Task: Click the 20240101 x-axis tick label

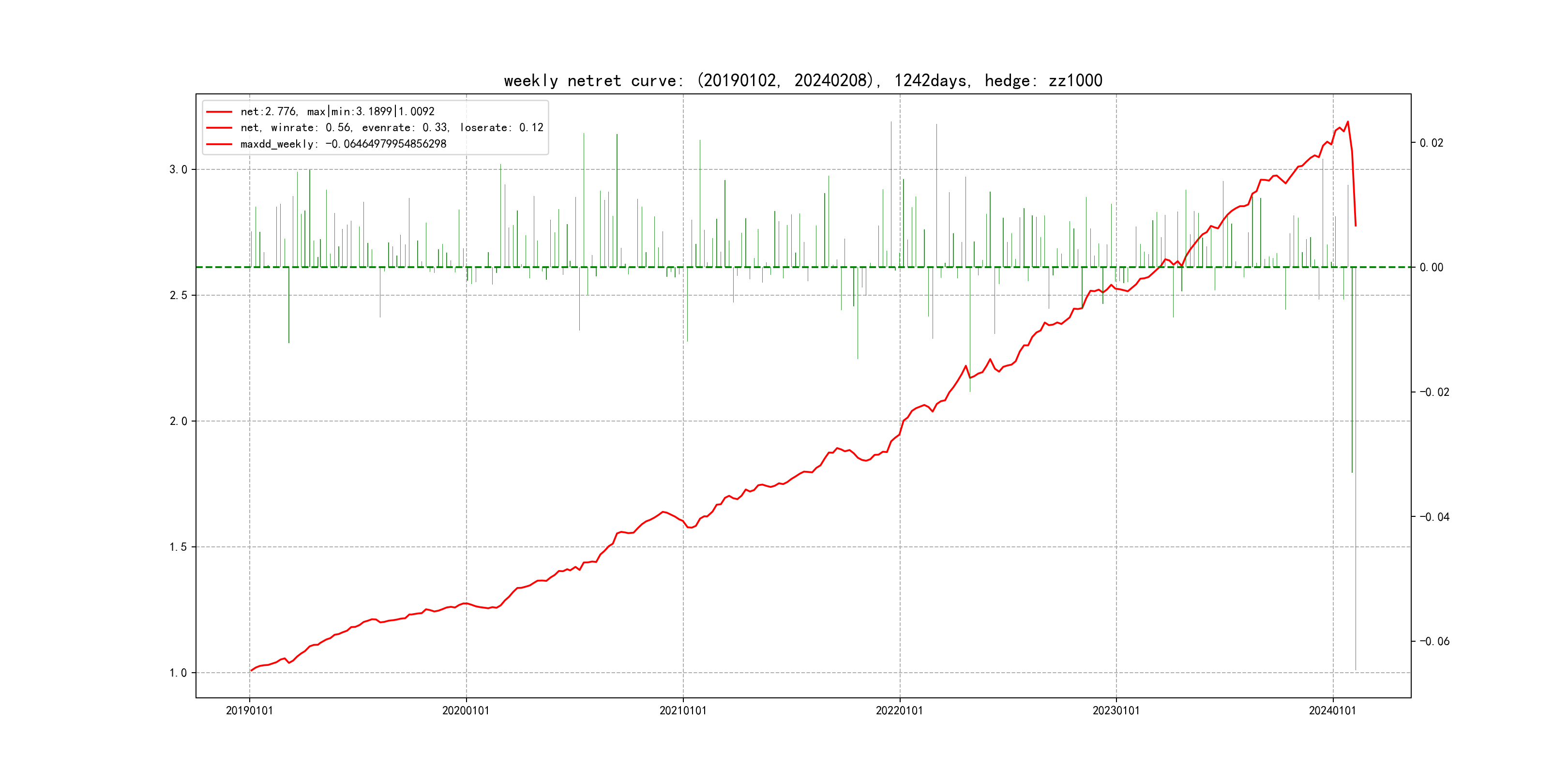Action: [x=1332, y=711]
